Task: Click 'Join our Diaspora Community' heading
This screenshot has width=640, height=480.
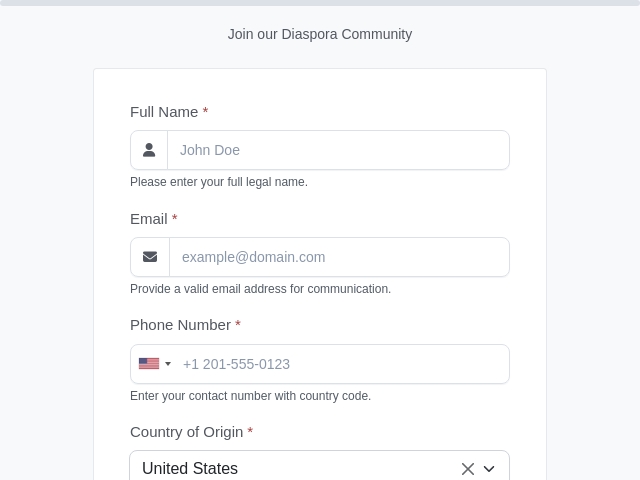Action: coord(320,34)
